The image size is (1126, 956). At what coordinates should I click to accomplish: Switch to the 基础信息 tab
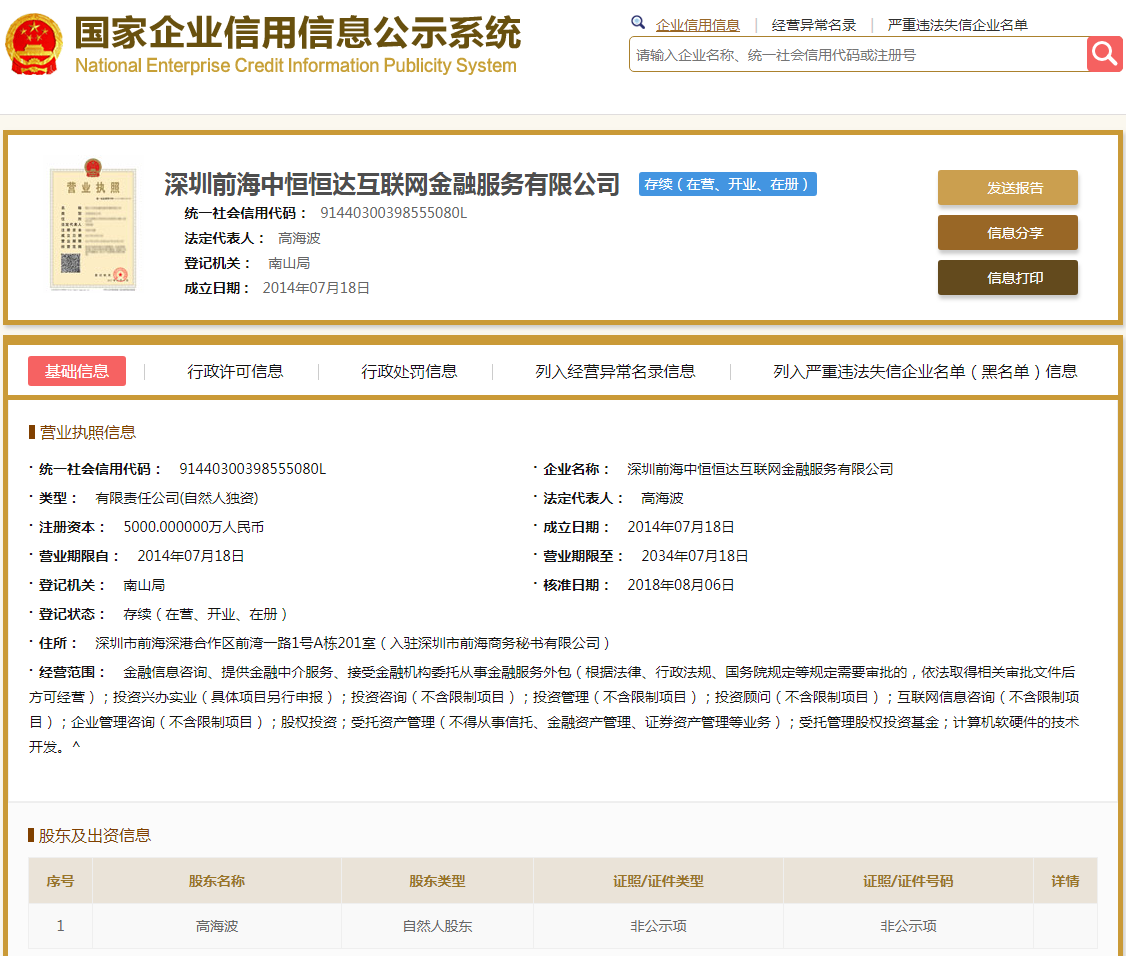point(77,371)
